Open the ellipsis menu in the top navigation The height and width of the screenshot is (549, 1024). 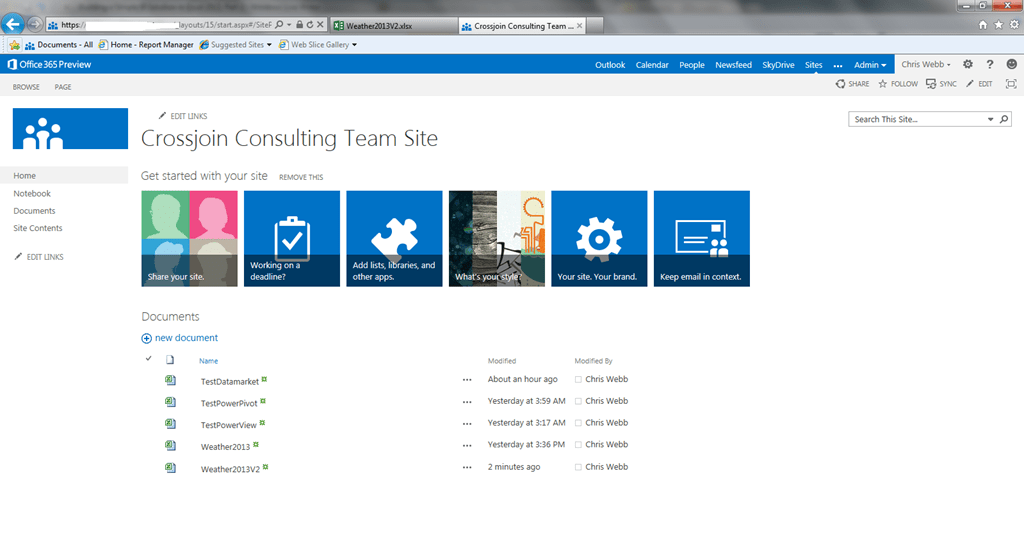[x=838, y=65]
